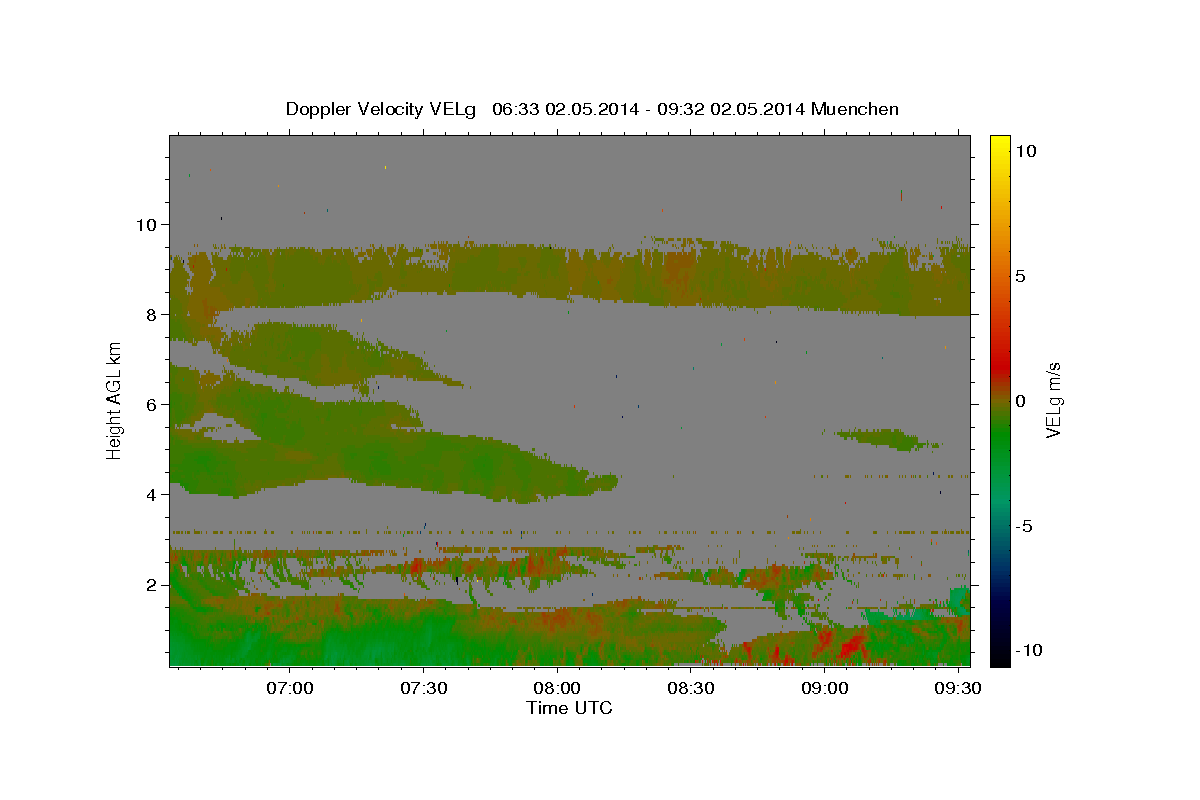Click the colorbar value 10 label
Screen dimensions: 1200x800
[1027, 150]
